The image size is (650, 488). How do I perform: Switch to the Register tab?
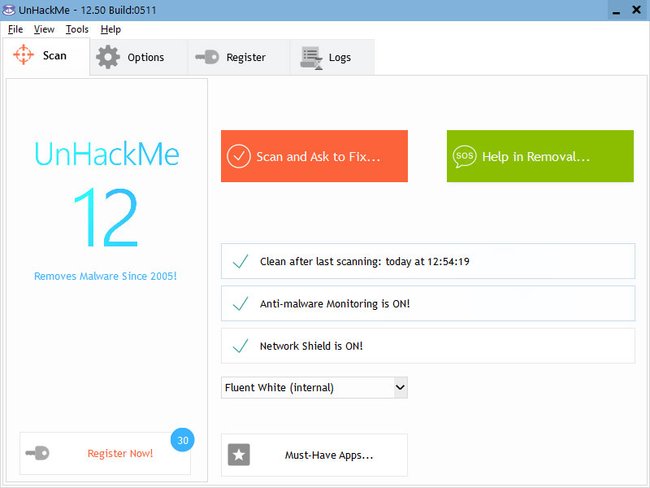click(x=239, y=57)
